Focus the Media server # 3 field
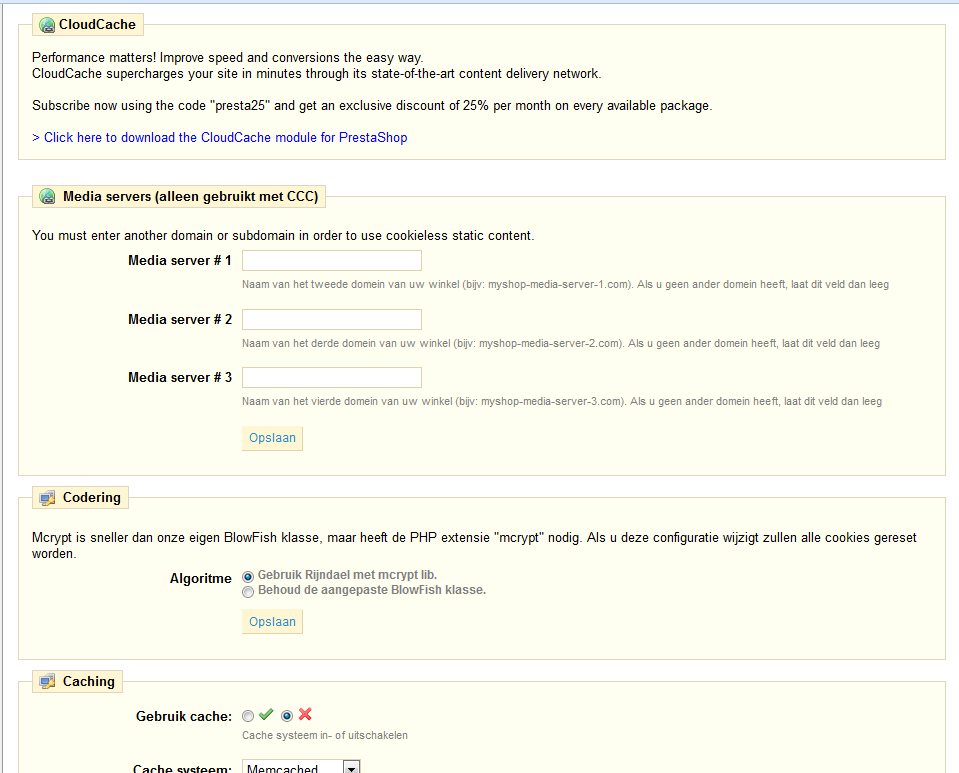Screen dimensions: 959x773 [x=331, y=377]
